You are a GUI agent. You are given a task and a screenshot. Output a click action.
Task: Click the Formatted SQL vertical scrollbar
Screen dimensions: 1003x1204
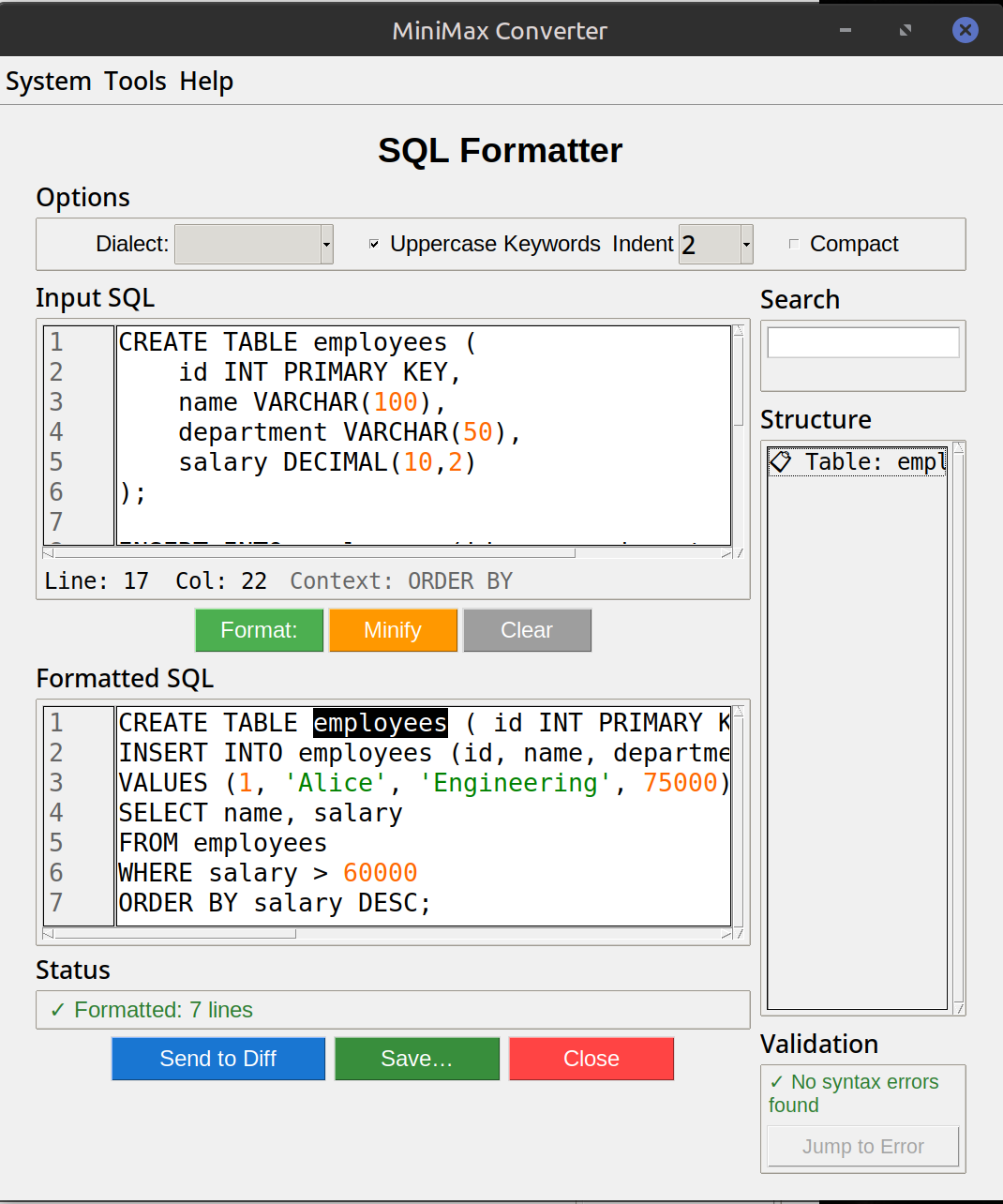point(739,816)
